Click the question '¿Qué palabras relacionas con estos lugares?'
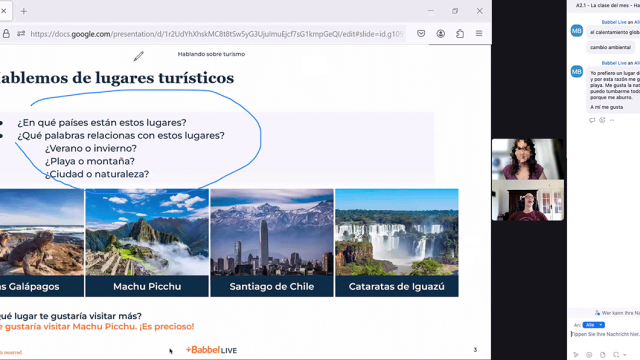640x360 pixels. tap(121, 136)
